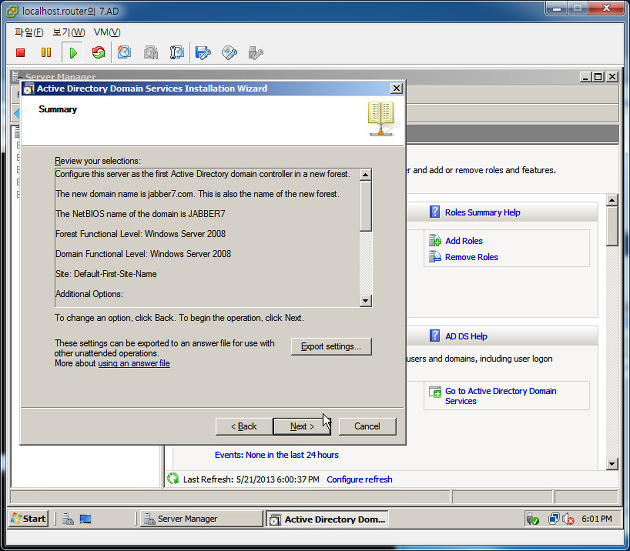Image resolution: width=630 pixels, height=551 pixels.
Task: Select the Site: Default-First-Site-Name line
Action: click(106, 274)
